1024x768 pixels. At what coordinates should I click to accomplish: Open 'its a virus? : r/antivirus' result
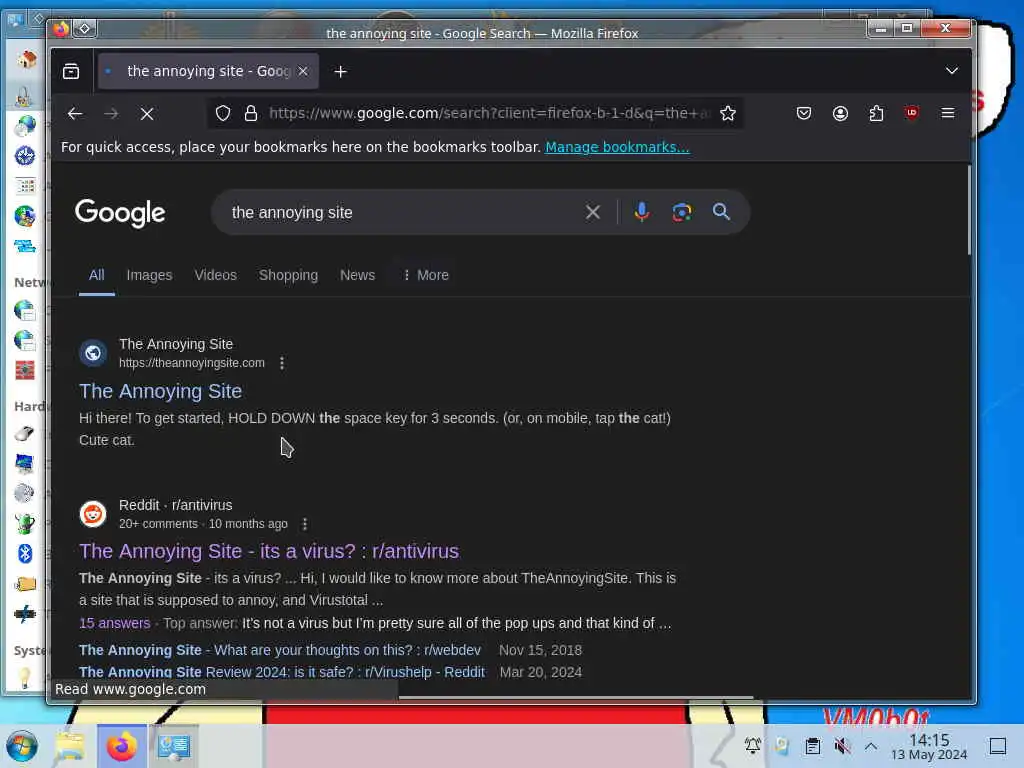click(269, 551)
